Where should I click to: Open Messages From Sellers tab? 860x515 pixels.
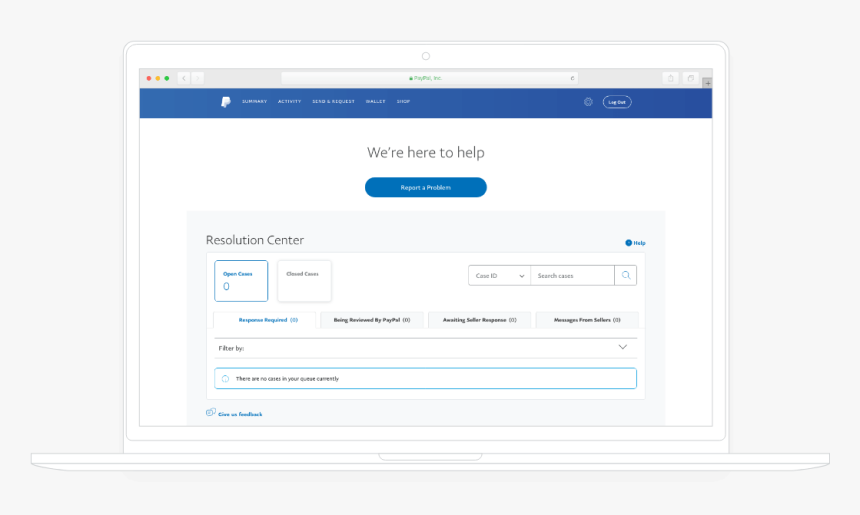point(587,320)
